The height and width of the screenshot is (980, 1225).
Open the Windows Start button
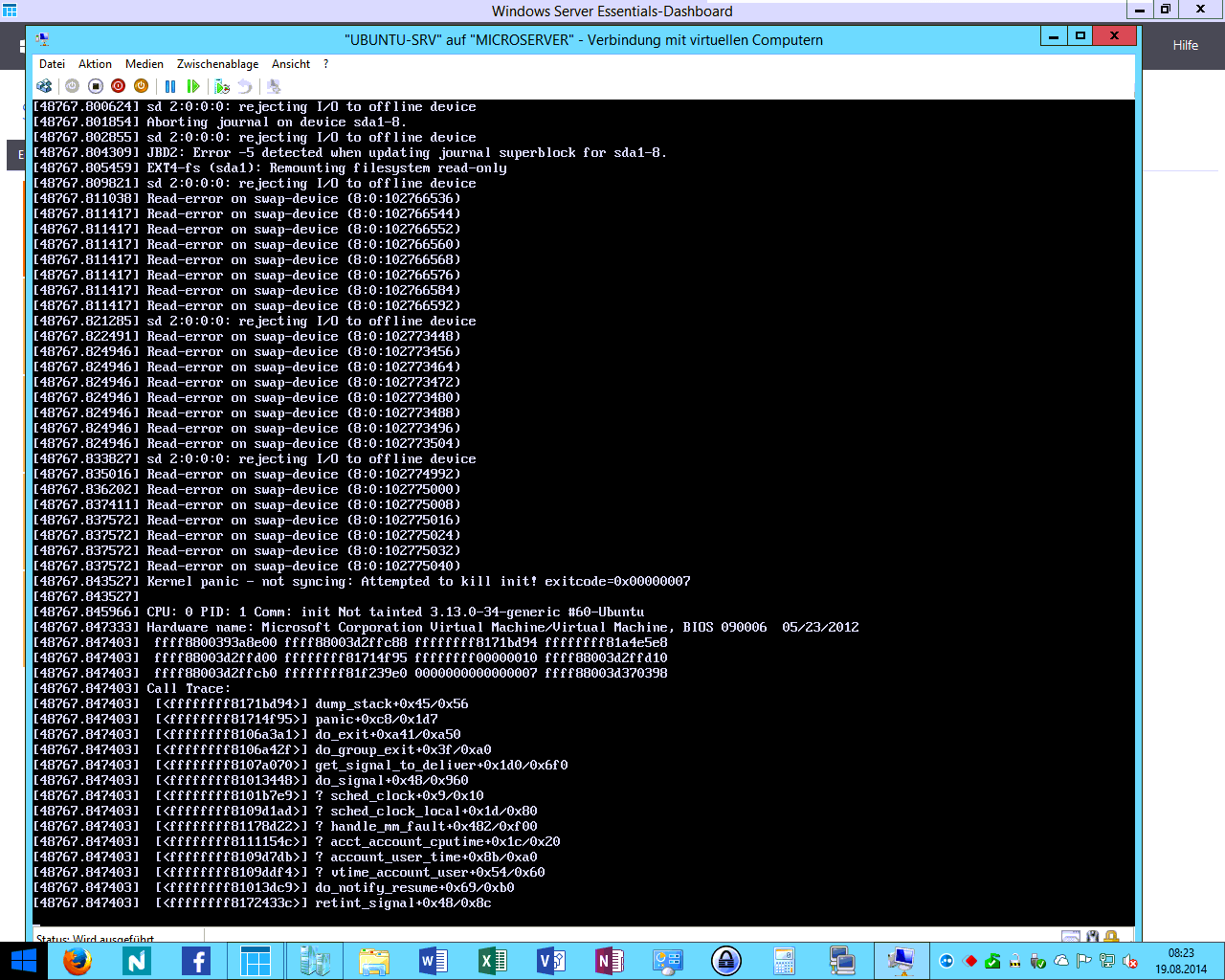tap(23, 961)
